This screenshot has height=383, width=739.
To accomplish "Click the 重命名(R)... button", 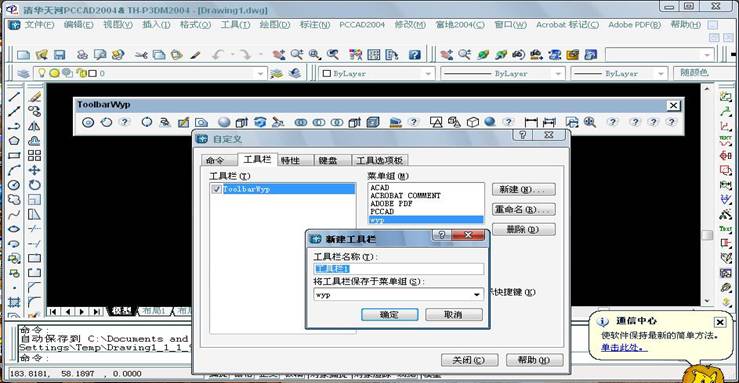I will pos(524,209).
